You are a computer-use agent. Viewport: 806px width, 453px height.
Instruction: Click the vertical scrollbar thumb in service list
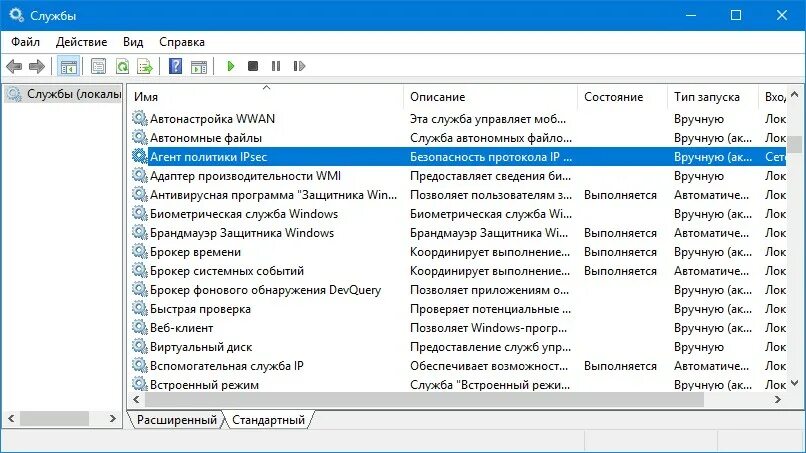point(795,143)
